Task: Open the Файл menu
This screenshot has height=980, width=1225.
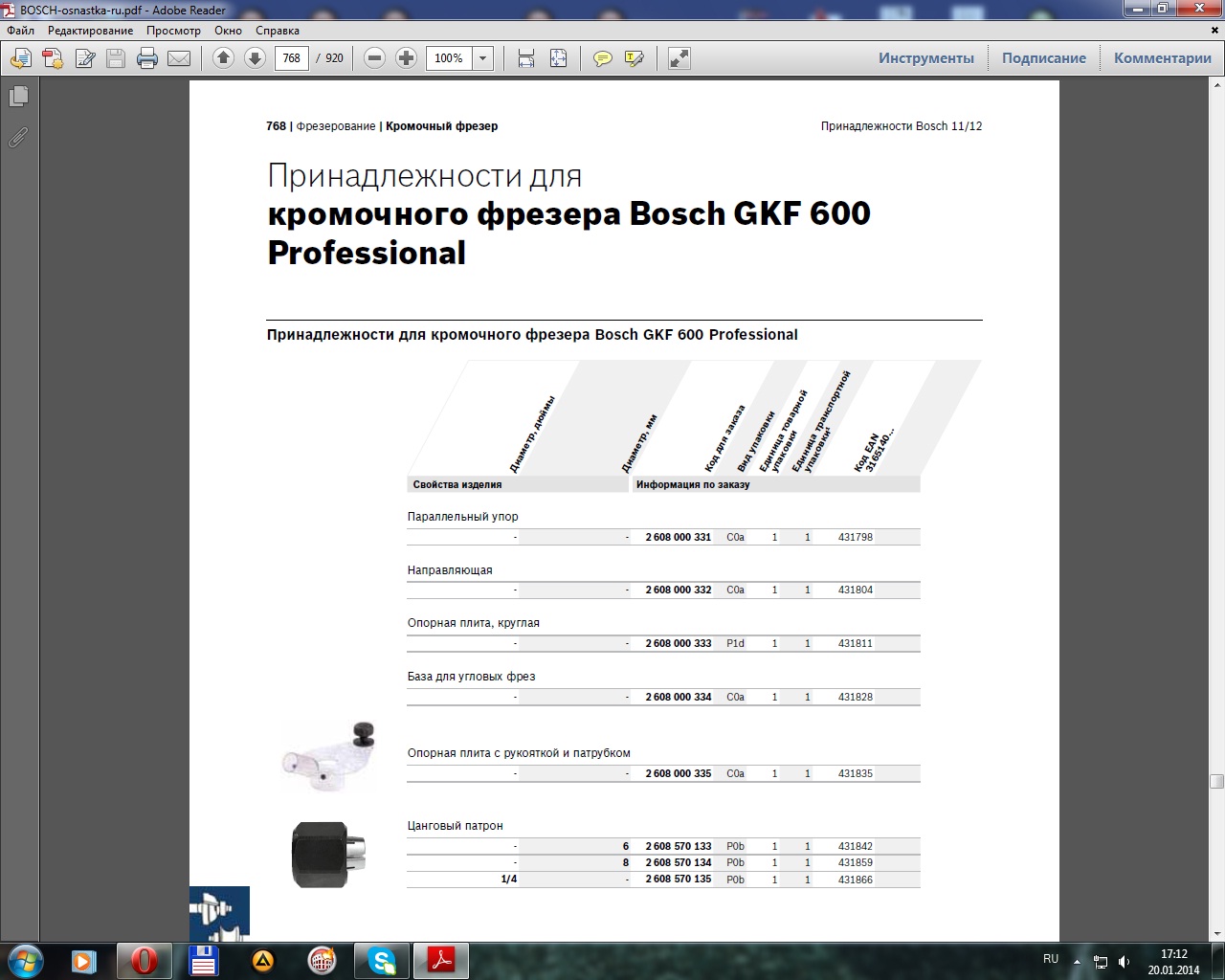Action: click(20, 31)
